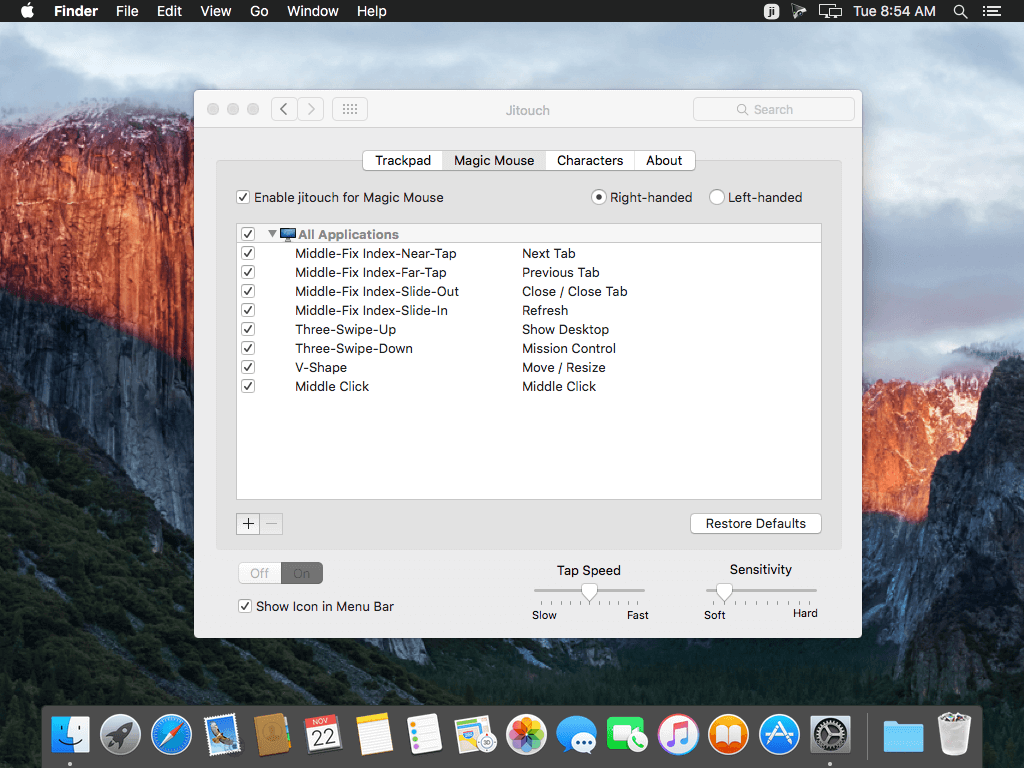Screen dimensions: 1024x768
Task: Select the Close / Close Tab action
Action: pos(575,291)
